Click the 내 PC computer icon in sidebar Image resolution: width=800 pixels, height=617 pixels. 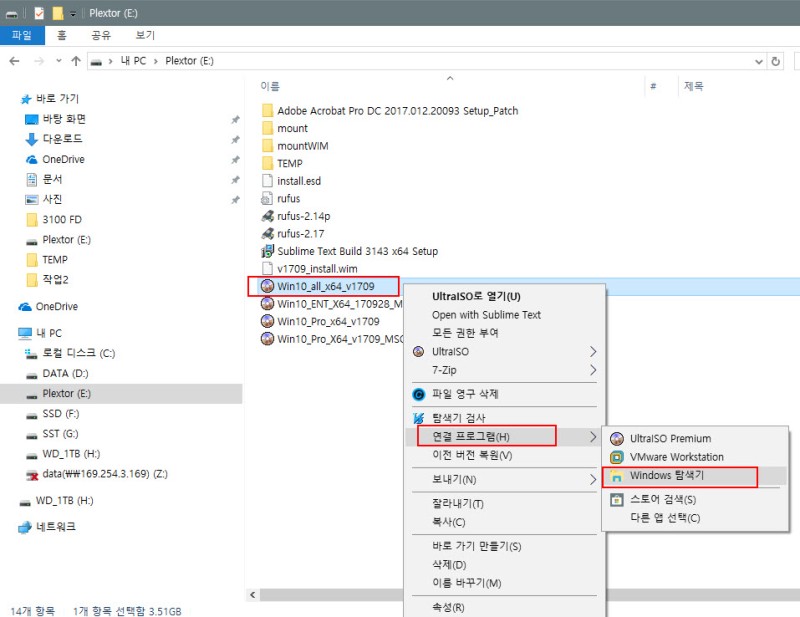tap(24, 333)
